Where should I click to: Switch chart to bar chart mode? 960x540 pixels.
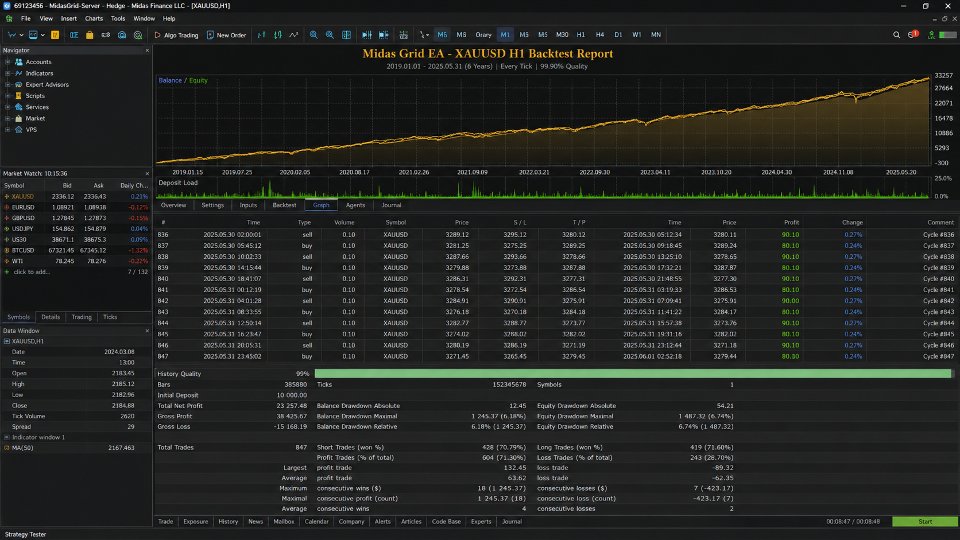tap(261, 35)
